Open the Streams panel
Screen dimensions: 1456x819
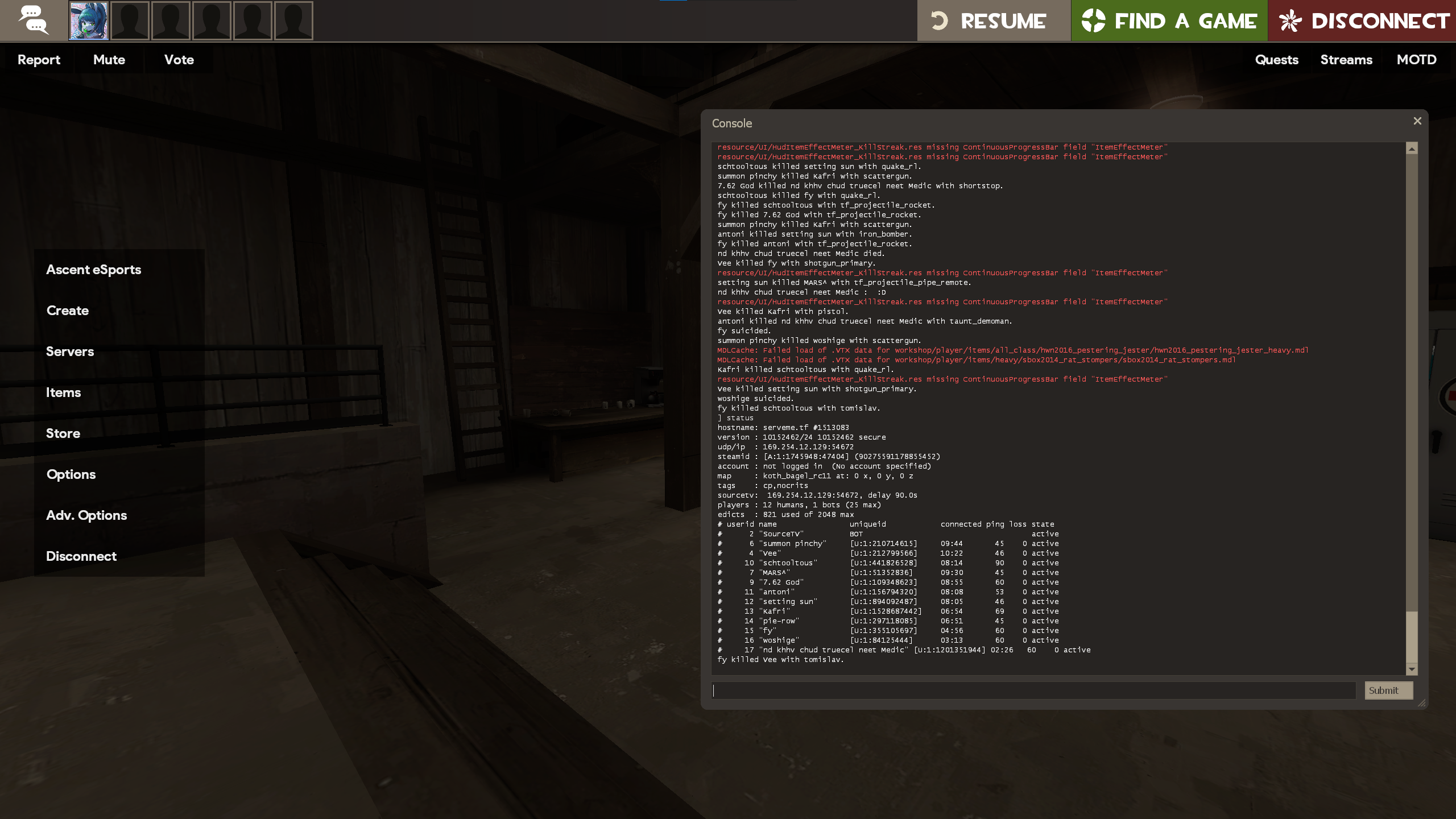[x=1346, y=60]
